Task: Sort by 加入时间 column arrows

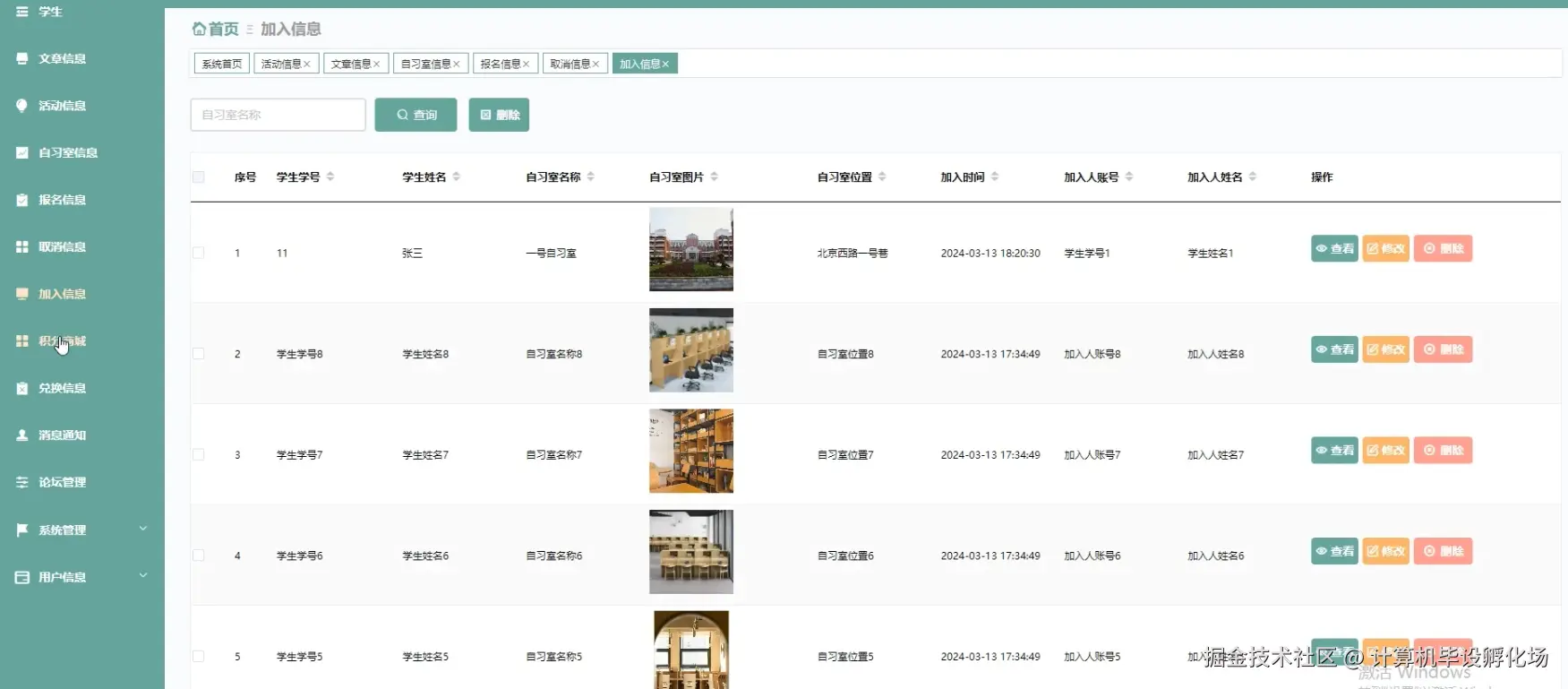Action: 995,177
